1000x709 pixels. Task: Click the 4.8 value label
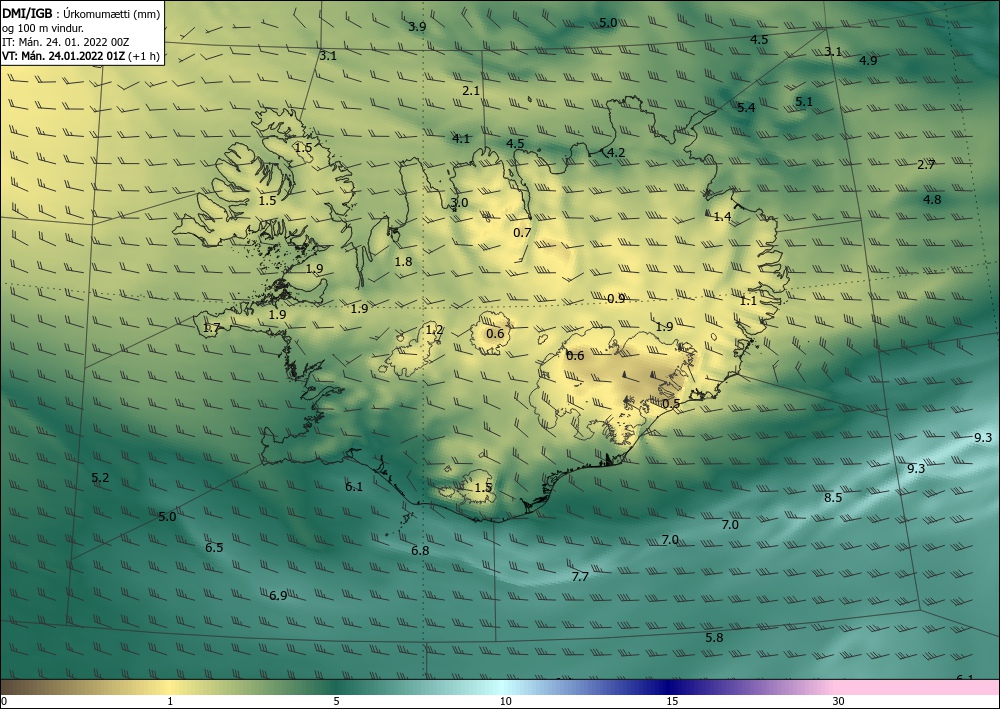[932, 200]
